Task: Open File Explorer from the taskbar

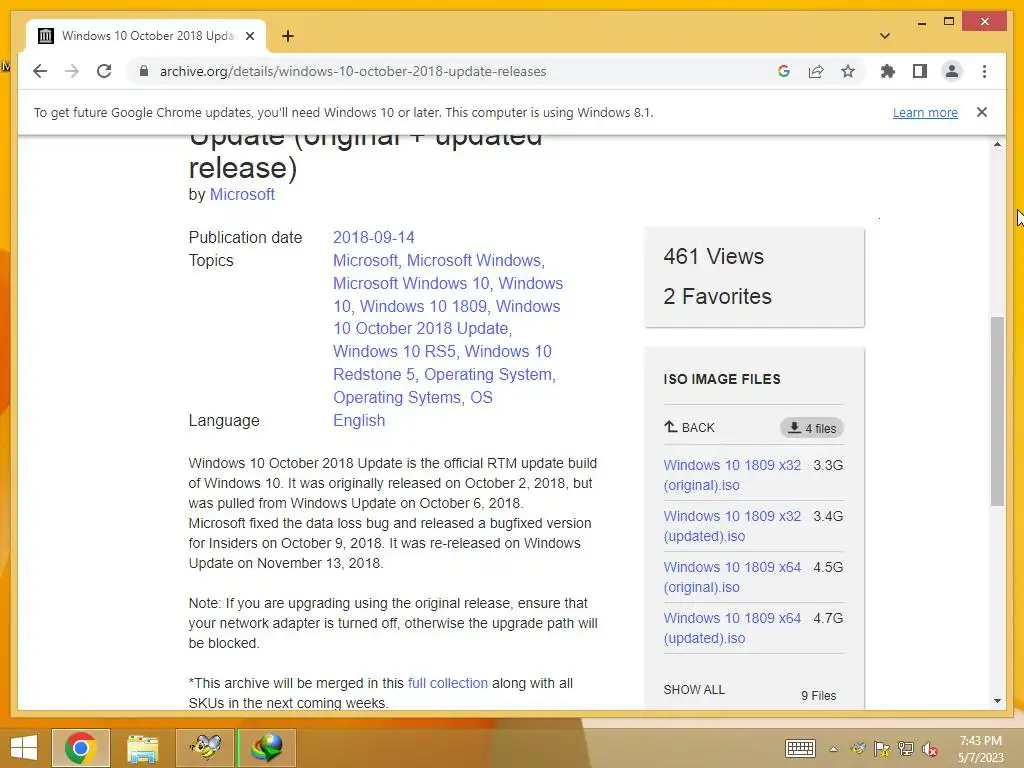Action: pyautogui.click(x=142, y=748)
